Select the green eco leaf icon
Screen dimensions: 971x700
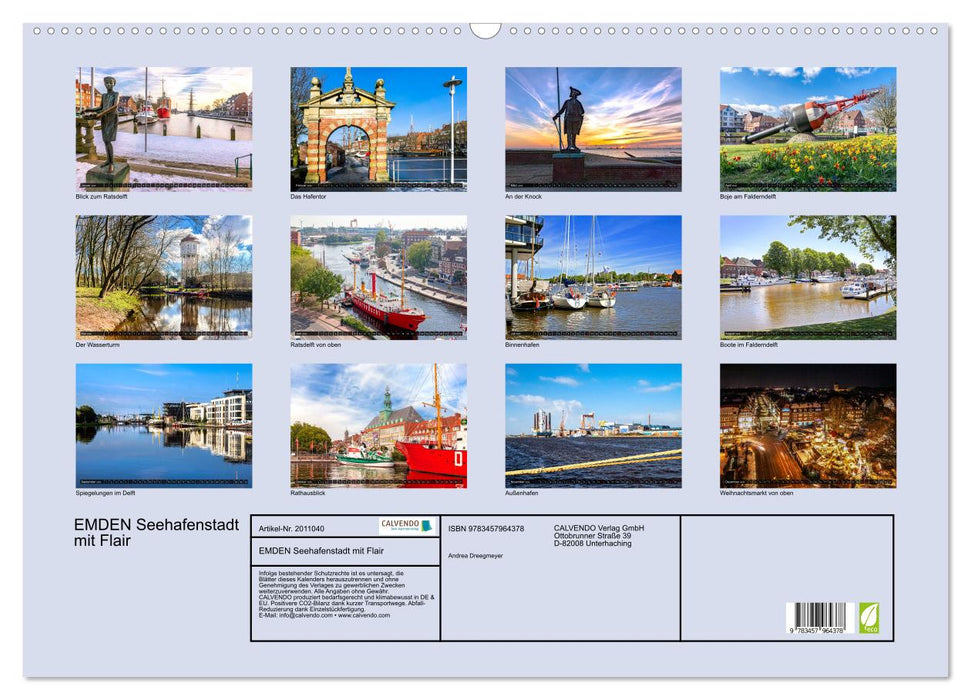pos(870,616)
